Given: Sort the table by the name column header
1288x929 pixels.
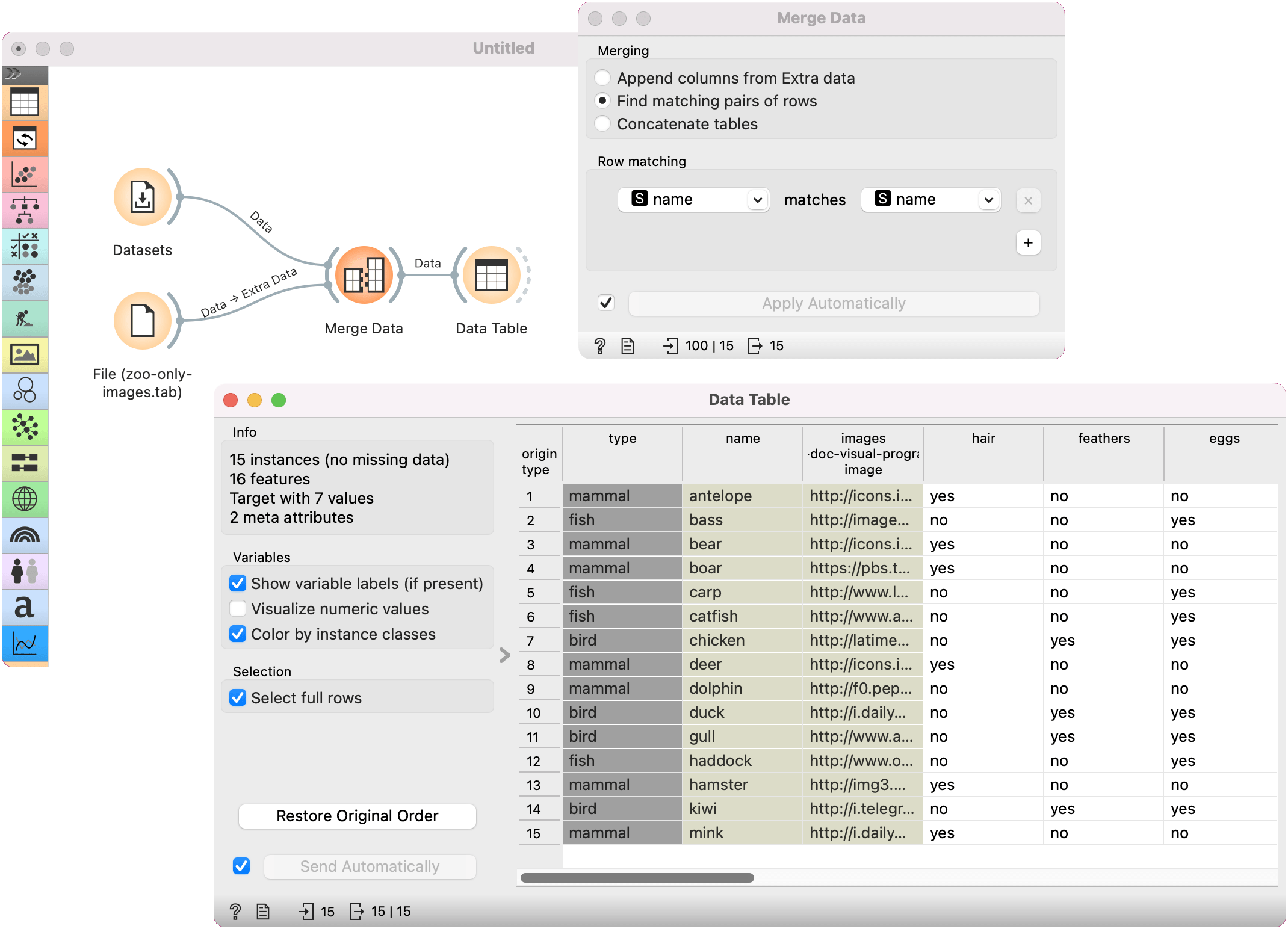Looking at the screenshot, I should (x=742, y=439).
